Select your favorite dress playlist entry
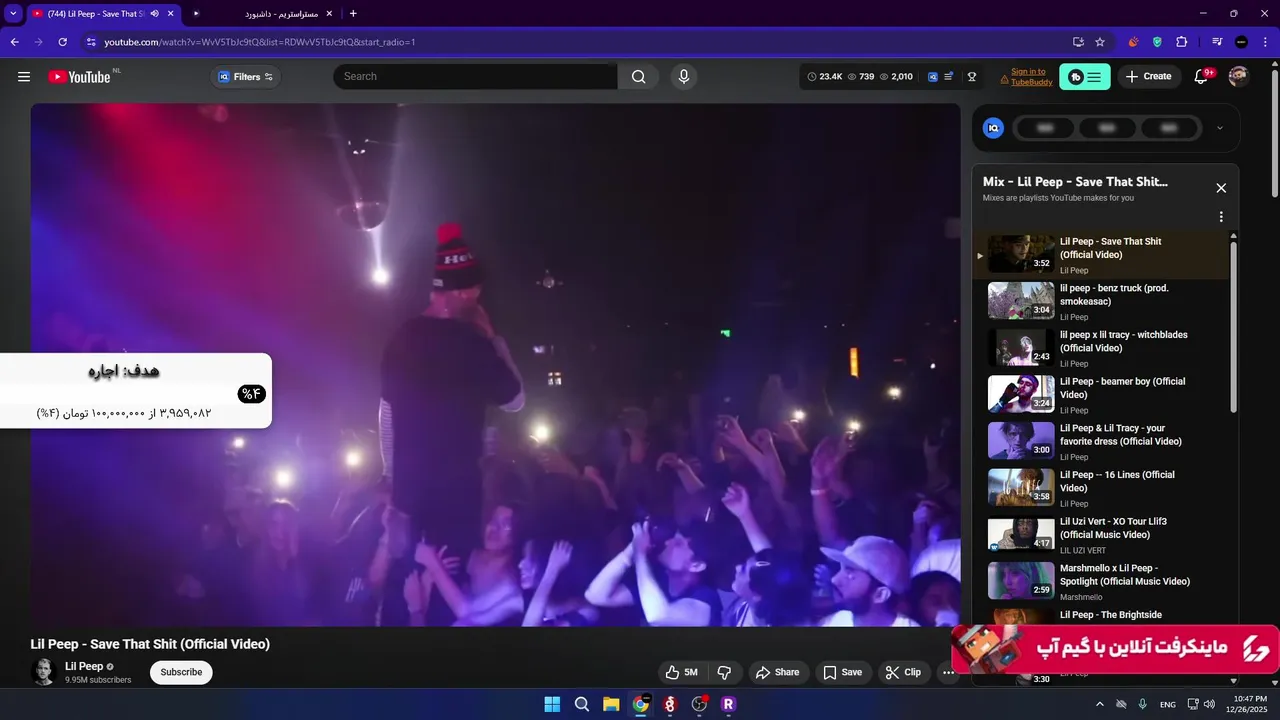Screen dimensions: 1280x720 coord(1101,441)
